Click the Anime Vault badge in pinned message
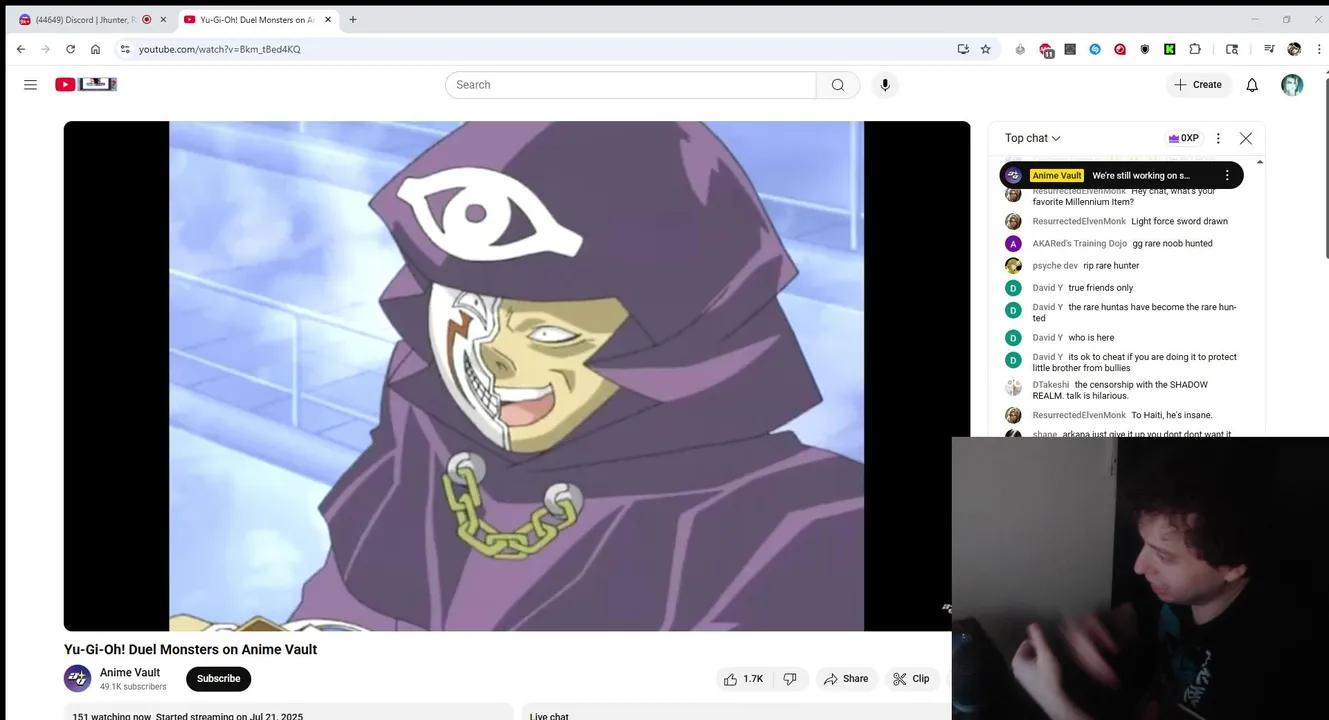Screen dimensions: 1329x720 (x=1057, y=176)
